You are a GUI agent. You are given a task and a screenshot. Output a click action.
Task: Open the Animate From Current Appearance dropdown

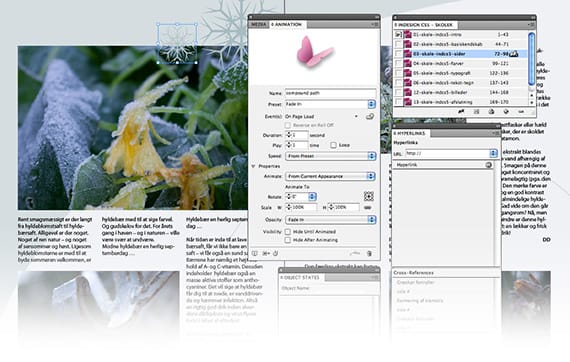[330, 176]
